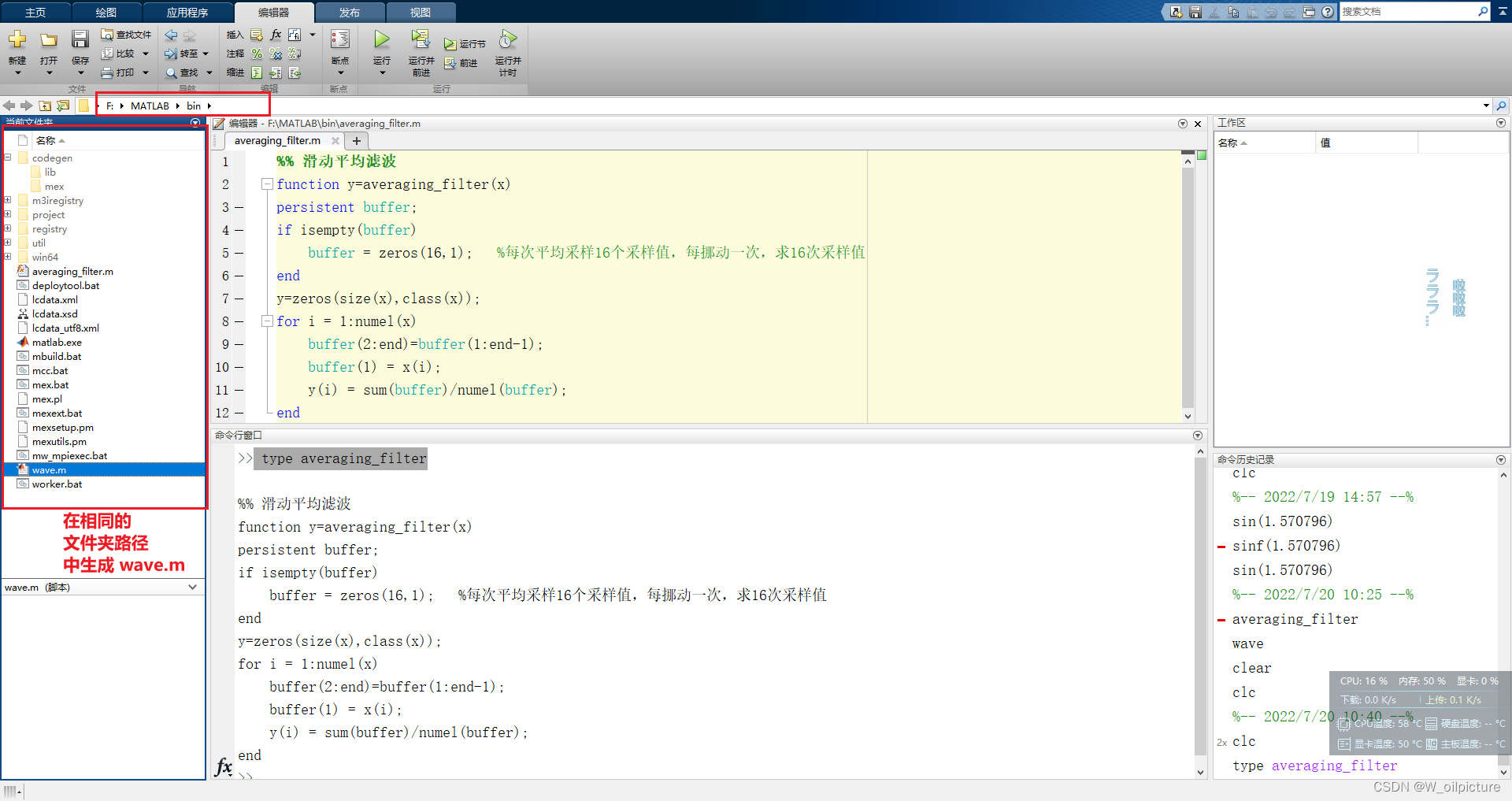Click the Go To (转至) button

tap(181, 54)
